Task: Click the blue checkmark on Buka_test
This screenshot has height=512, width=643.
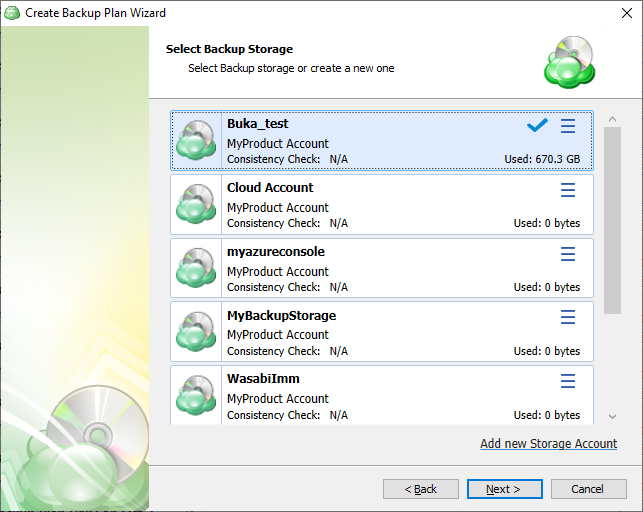Action: [537, 126]
